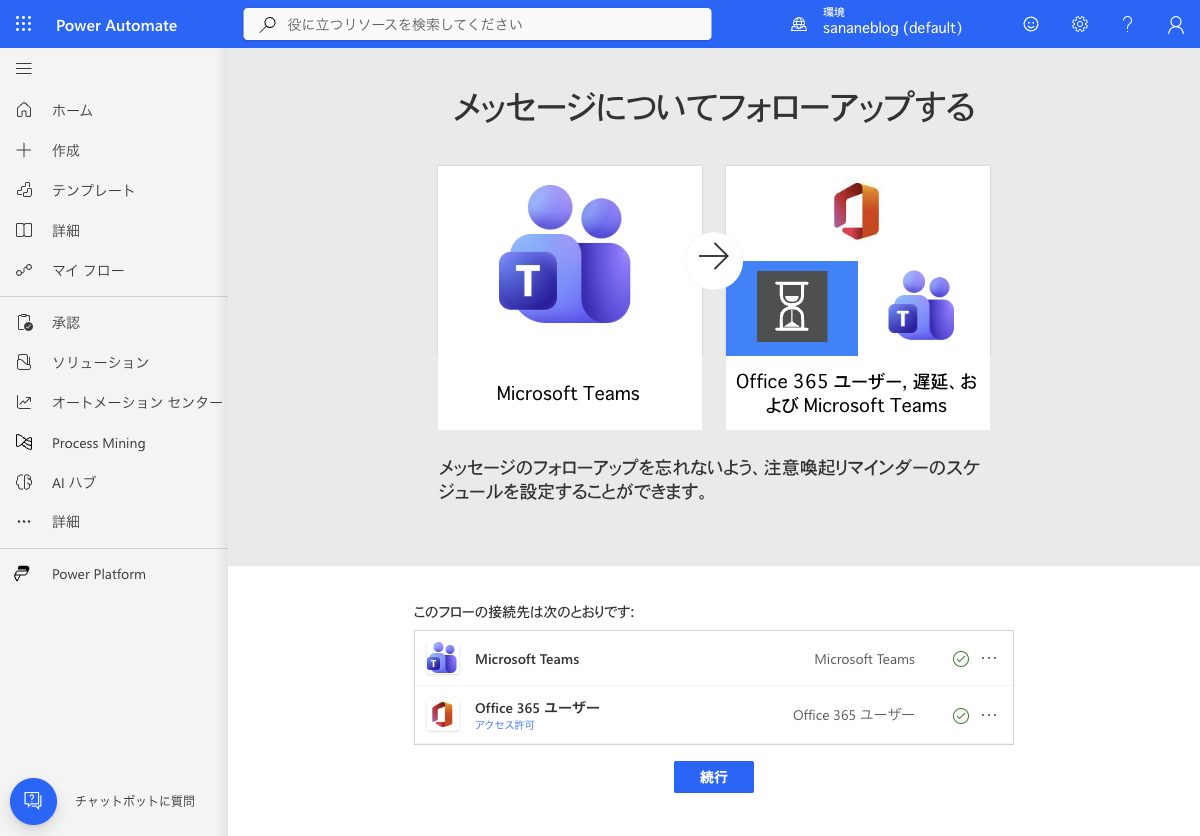
Task: Click the Home house icon
Action: pos(24,110)
